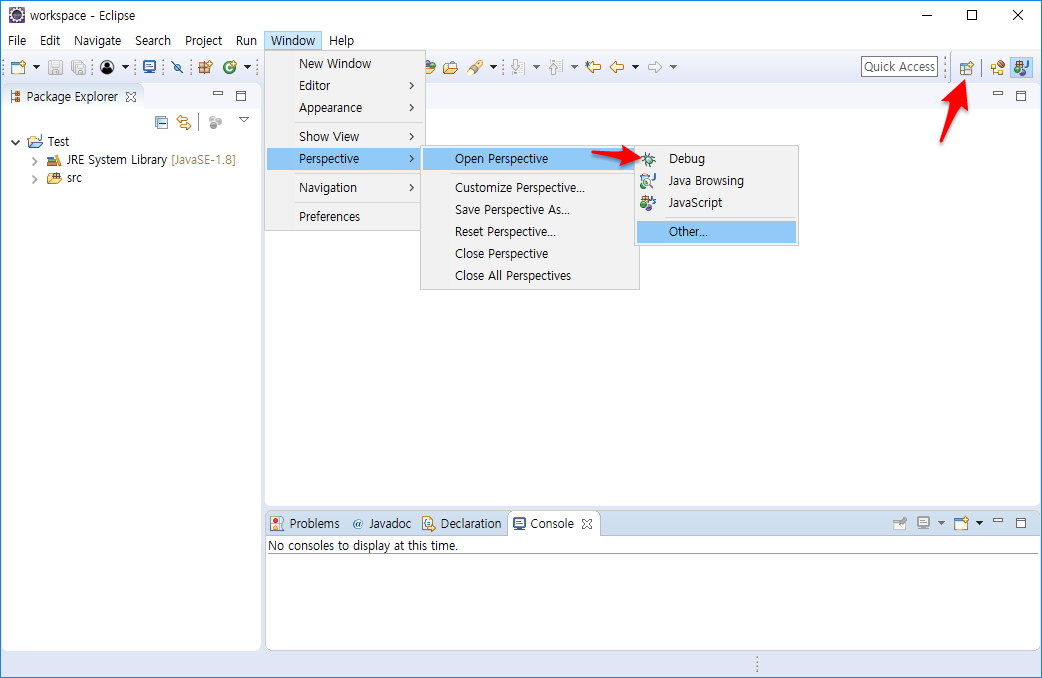Switch to the Declaration tab

(x=462, y=524)
